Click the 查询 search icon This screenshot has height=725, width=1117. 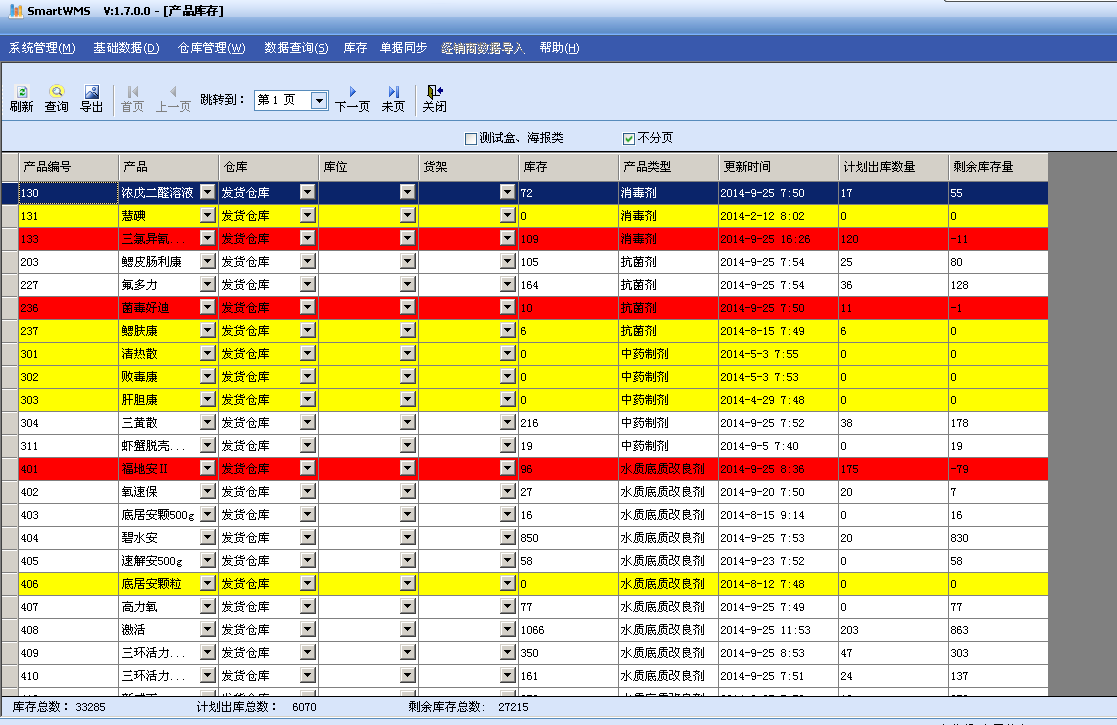click(x=56, y=92)
